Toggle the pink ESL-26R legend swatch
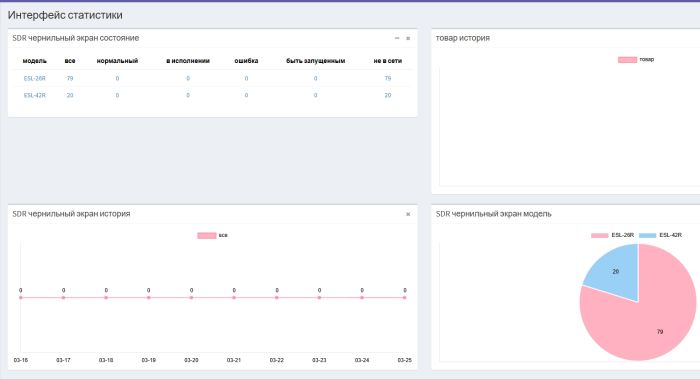 (600, 235)
